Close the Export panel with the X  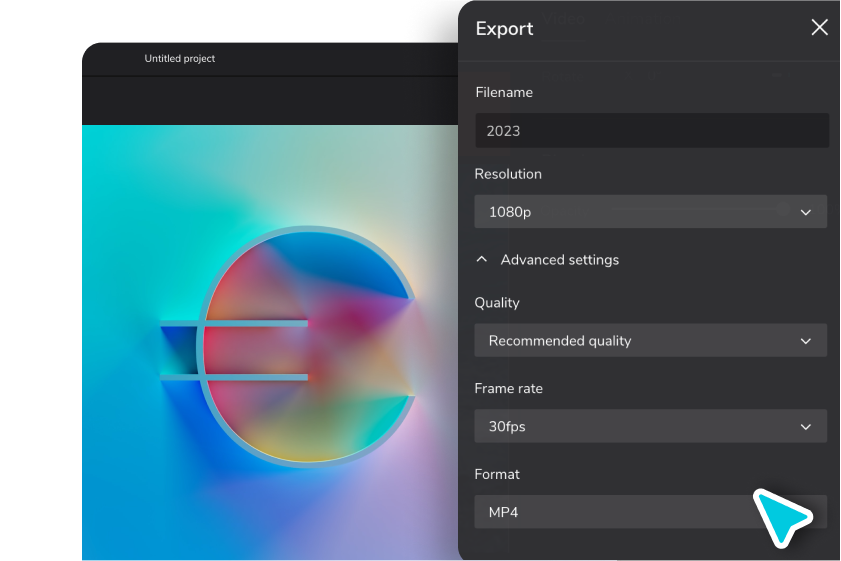point(819,28)
